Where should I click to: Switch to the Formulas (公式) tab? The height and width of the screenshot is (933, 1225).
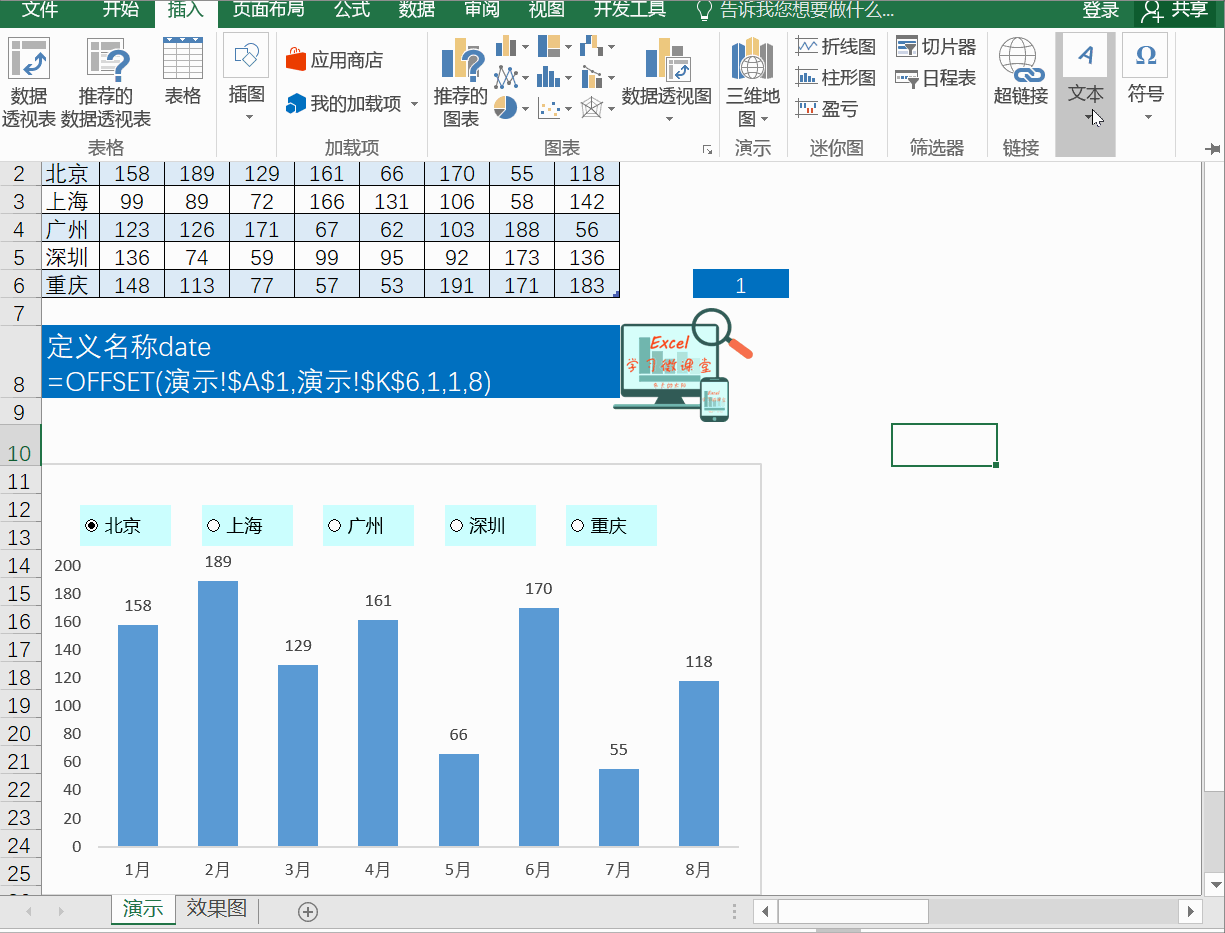(x=352, y=11)
